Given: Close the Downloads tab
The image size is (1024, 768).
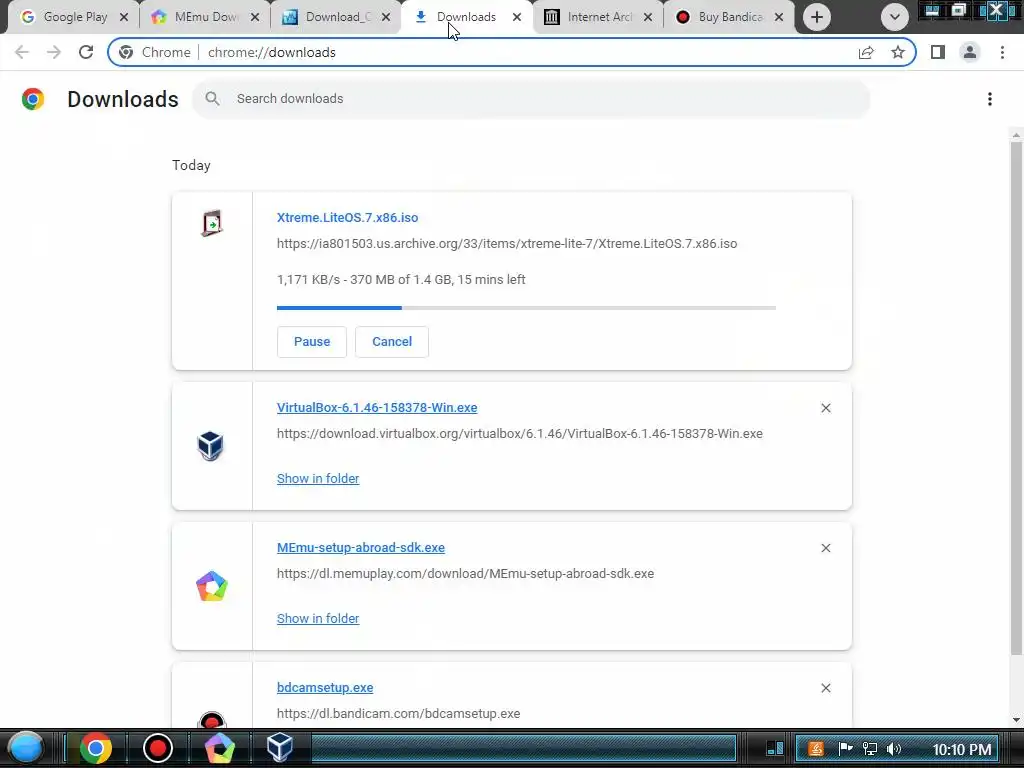Looking at the screenshot, I should coord(517,18).
